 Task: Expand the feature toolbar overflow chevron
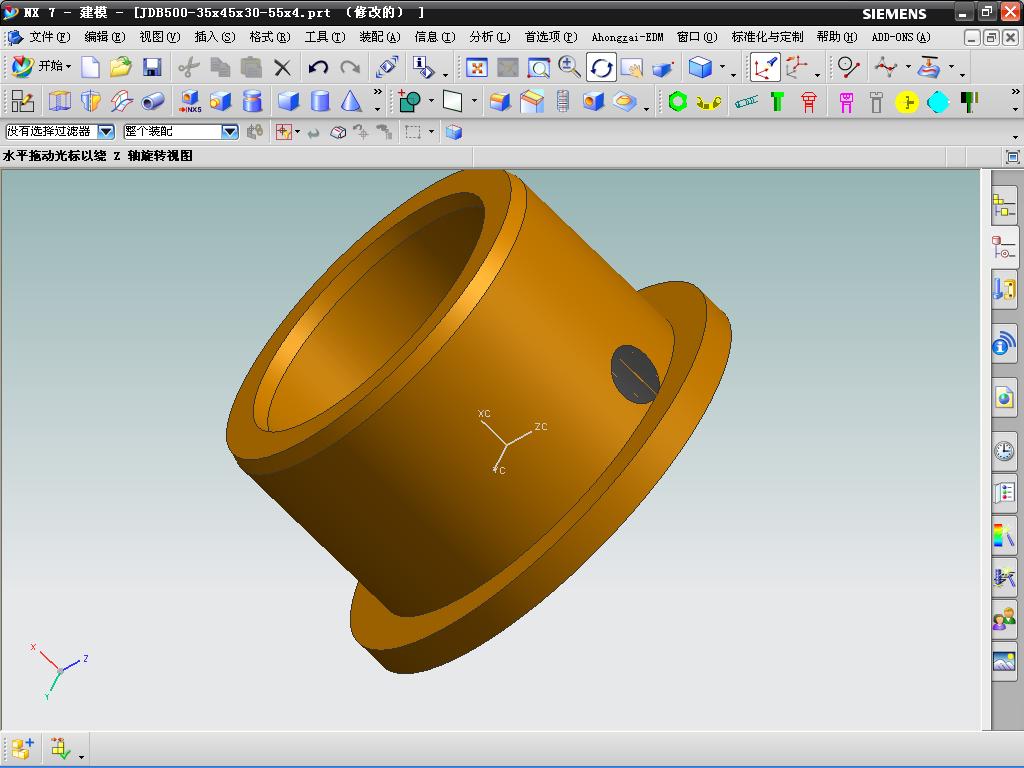(x=377, y=92)
